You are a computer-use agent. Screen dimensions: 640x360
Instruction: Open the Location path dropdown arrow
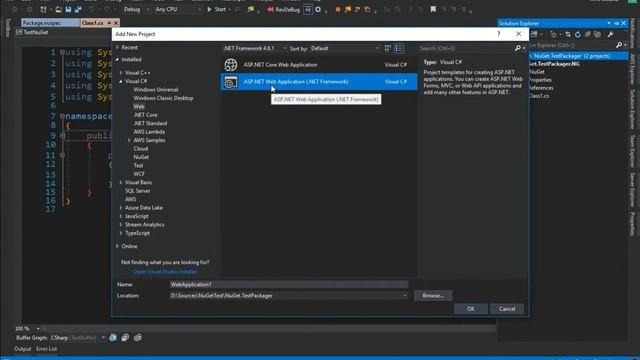[404, 296]
